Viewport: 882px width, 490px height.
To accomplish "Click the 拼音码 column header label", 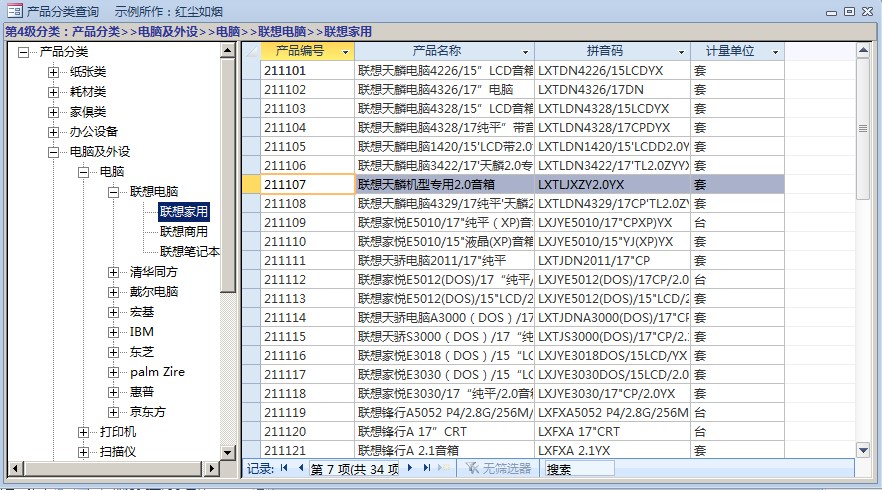I will [x=605, y=51].
